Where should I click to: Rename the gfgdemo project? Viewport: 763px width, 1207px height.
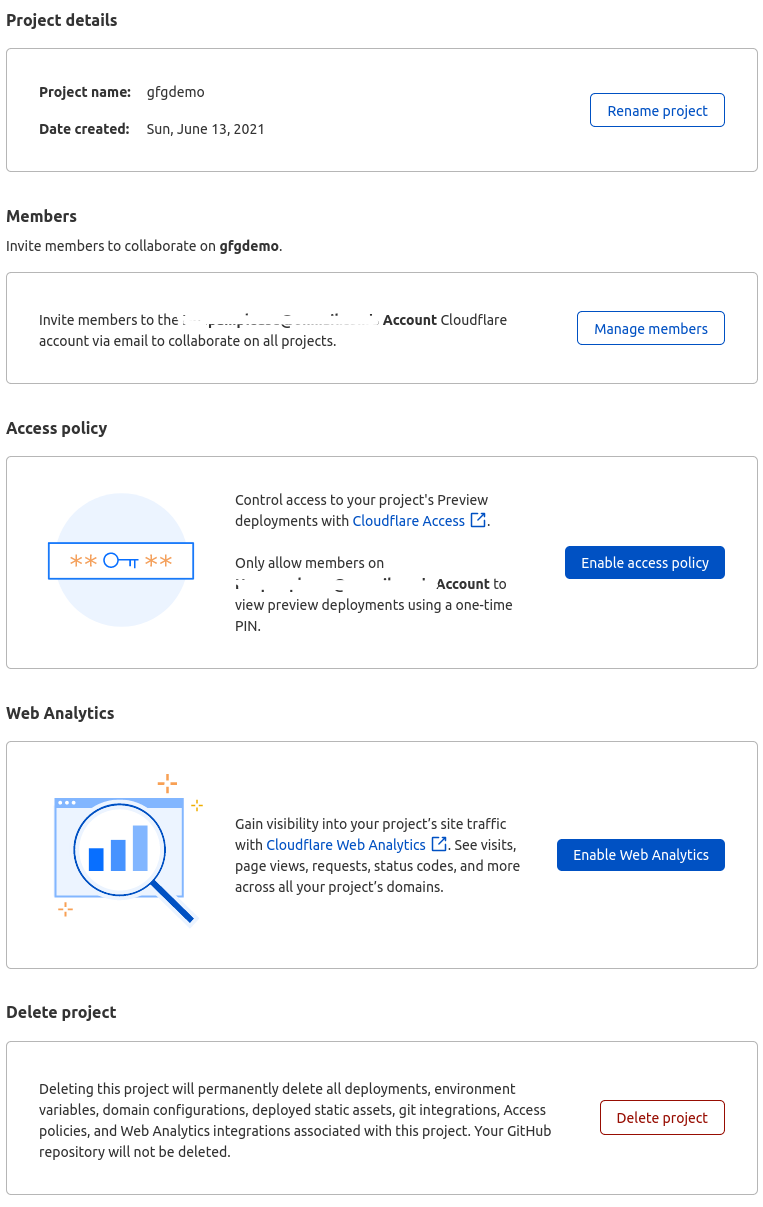[x=657, y=110]
